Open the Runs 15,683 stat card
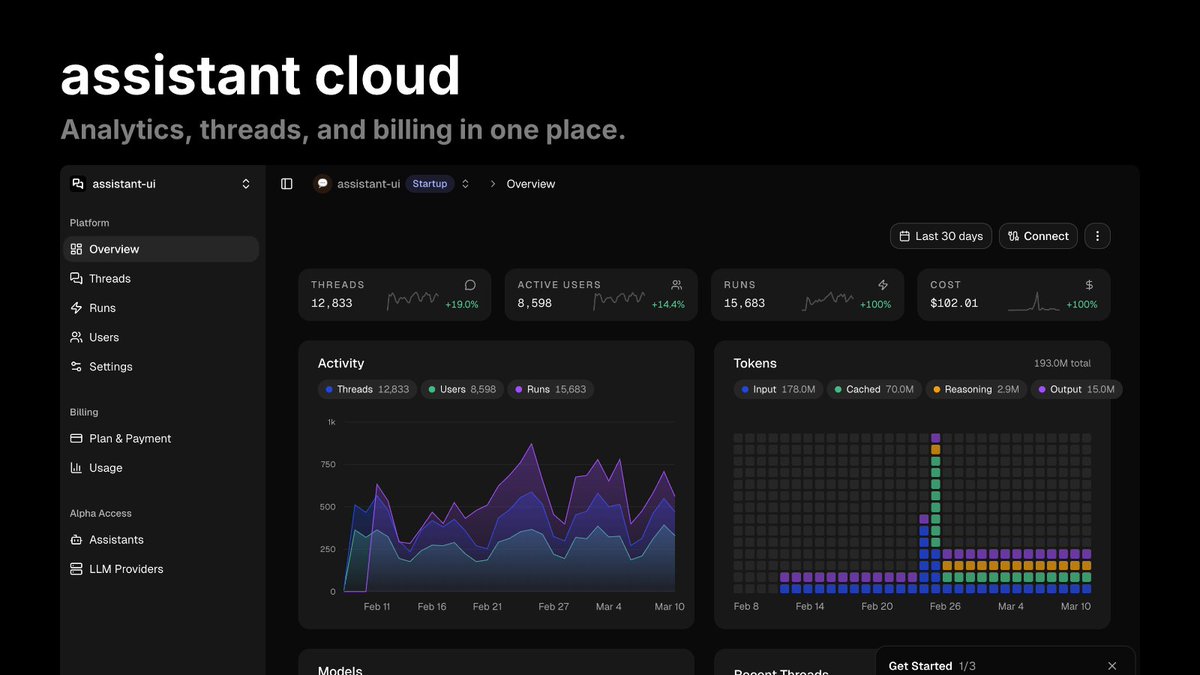This screenshot has width=1200, height=675. [x=808, y=295]
